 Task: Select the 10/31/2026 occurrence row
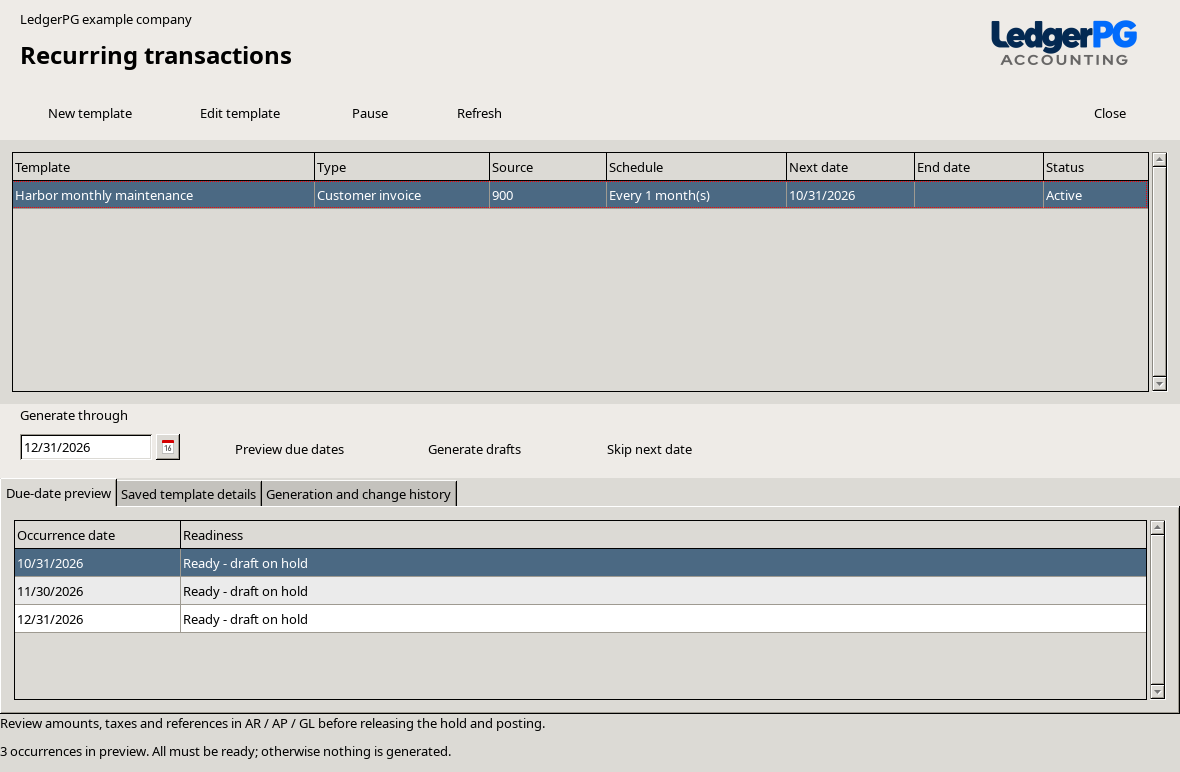tap(580, 563)
